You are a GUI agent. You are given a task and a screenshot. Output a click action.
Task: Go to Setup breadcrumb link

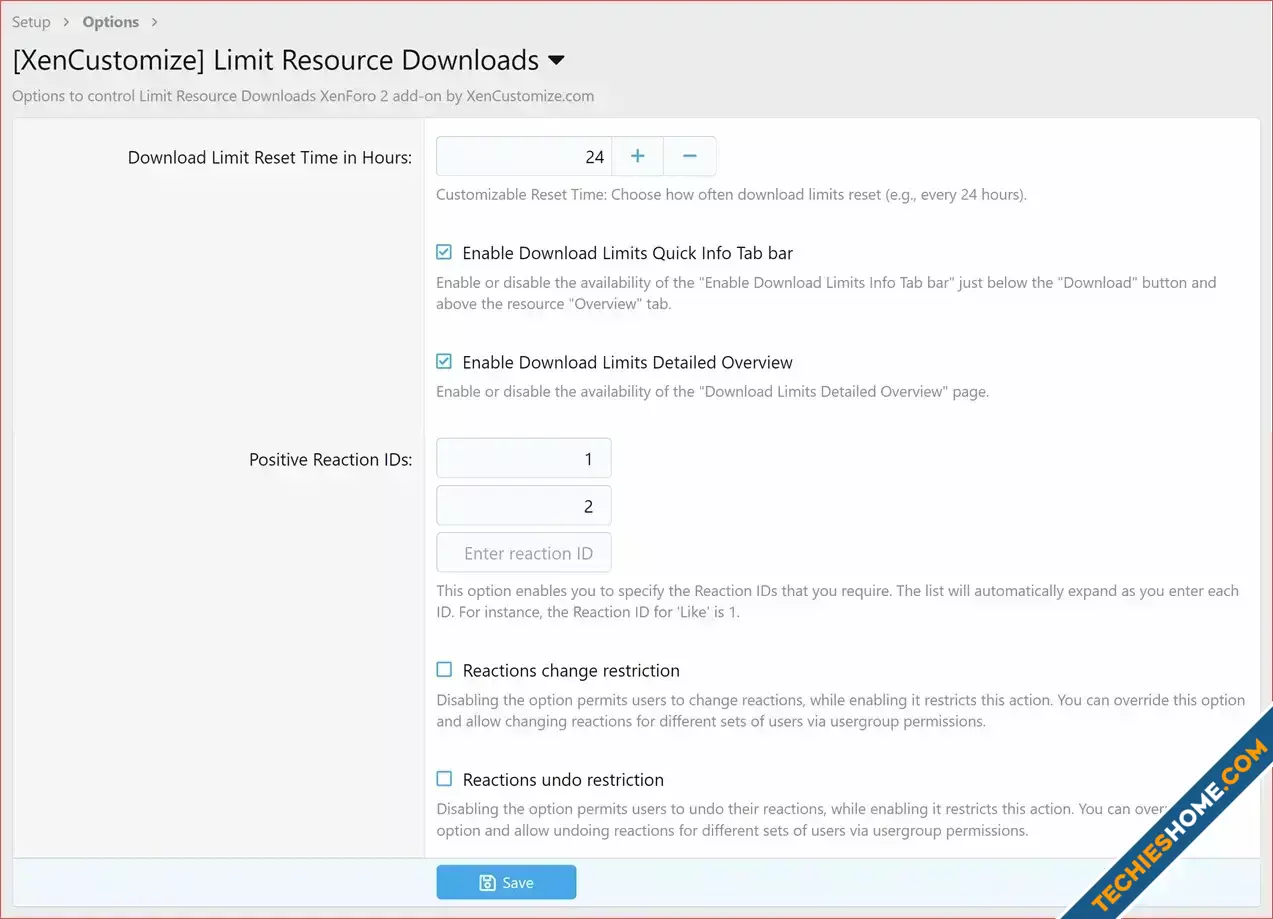tap(31, 22)
